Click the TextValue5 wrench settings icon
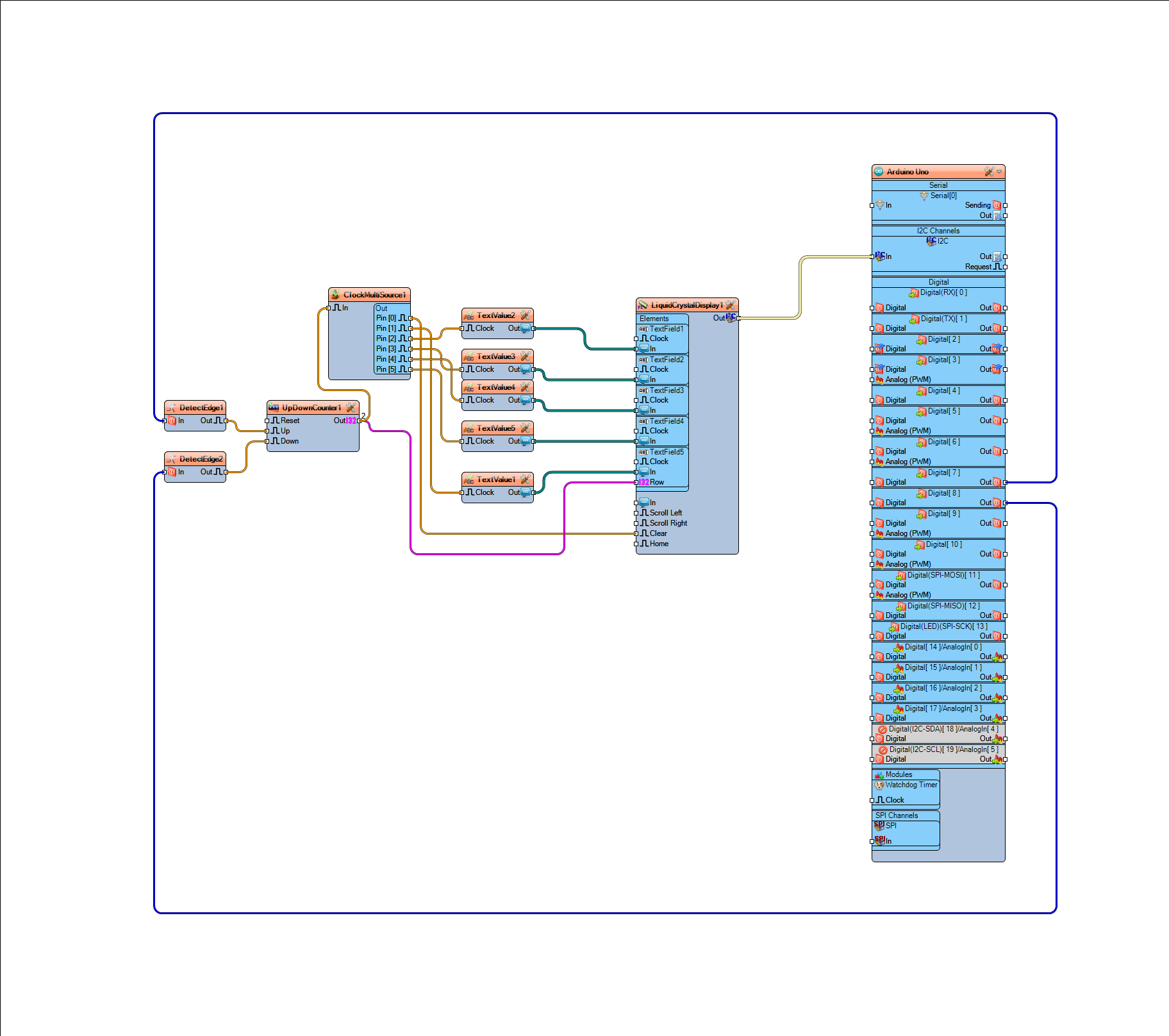 click(x=525, y=428)
